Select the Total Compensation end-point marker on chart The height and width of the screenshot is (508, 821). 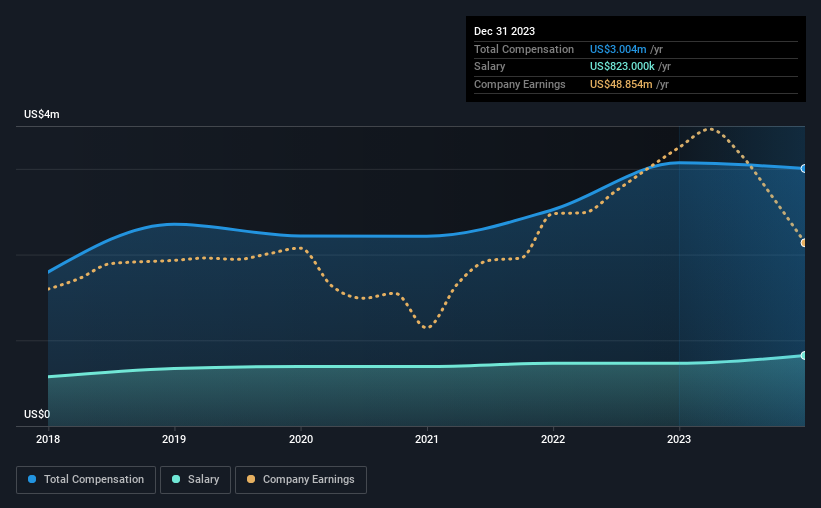point(803,169)
